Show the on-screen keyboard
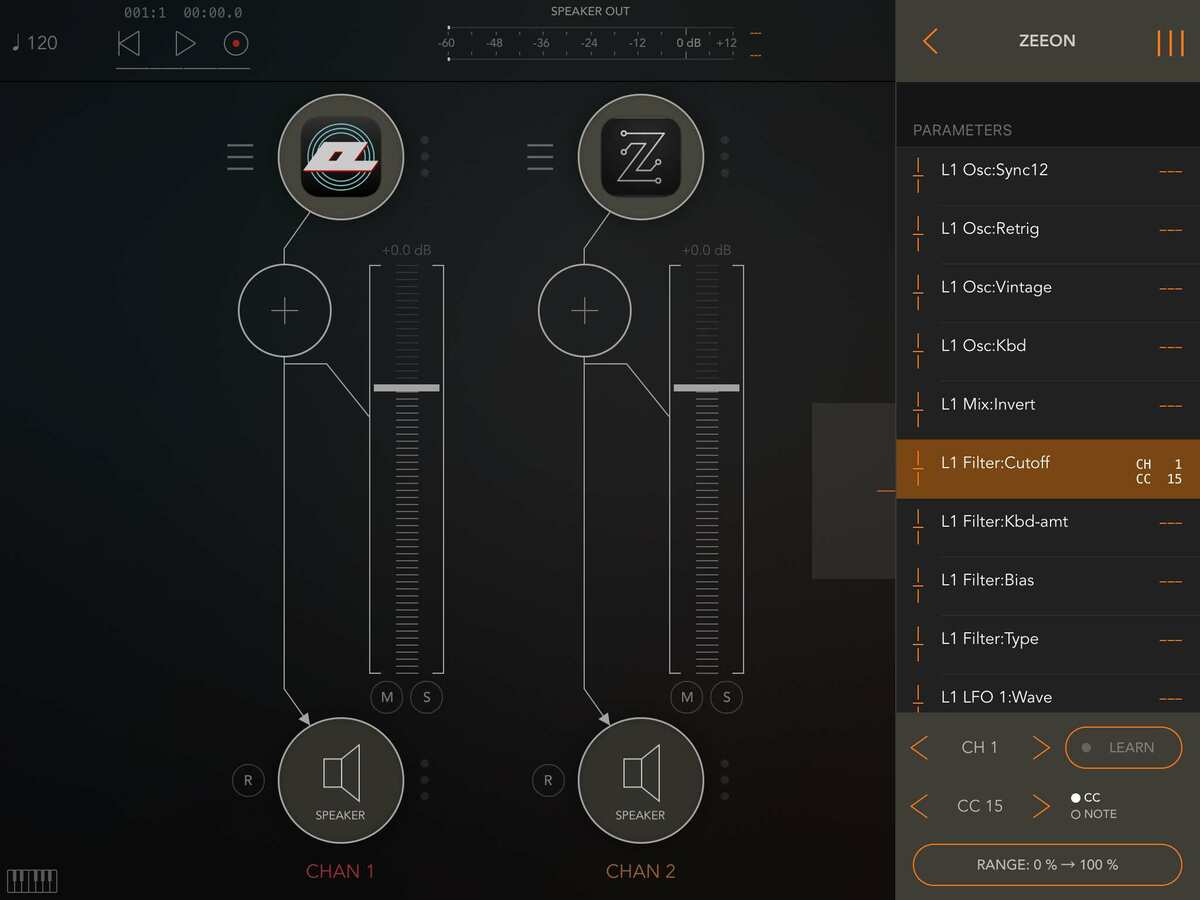The image size is (1200, 900). click(33, 881)
